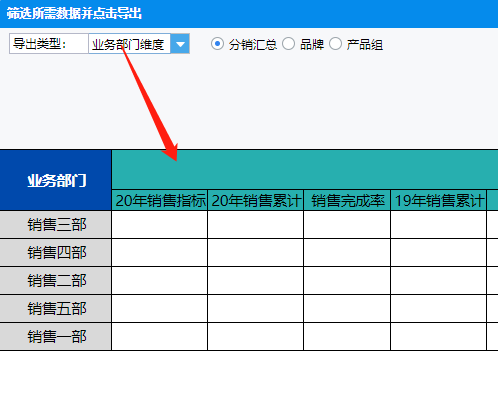Screen dimensions: 498x407
Task: Click the 业务部门维度 combo box field
Action: [129, 44]
